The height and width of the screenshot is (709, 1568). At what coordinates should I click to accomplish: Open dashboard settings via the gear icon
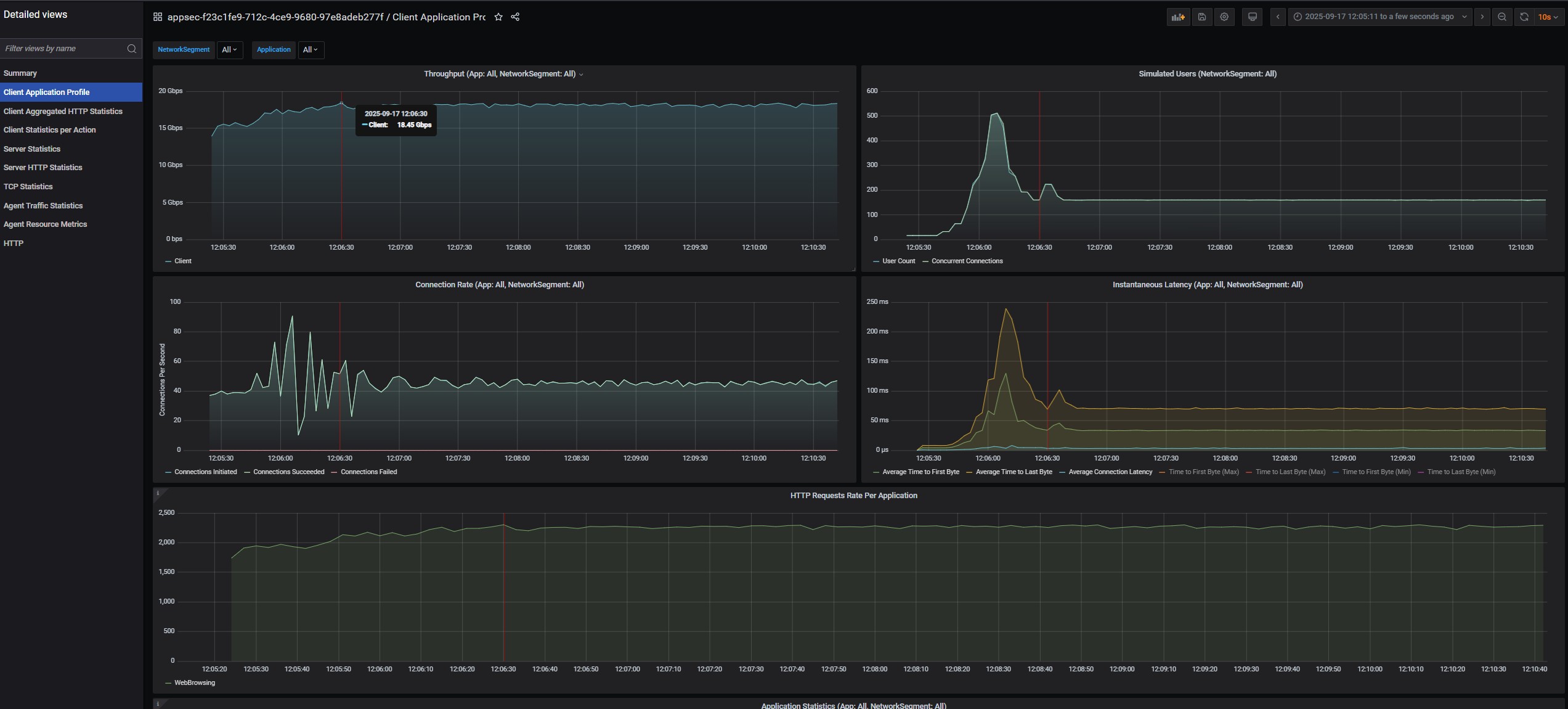point(1224,17)
